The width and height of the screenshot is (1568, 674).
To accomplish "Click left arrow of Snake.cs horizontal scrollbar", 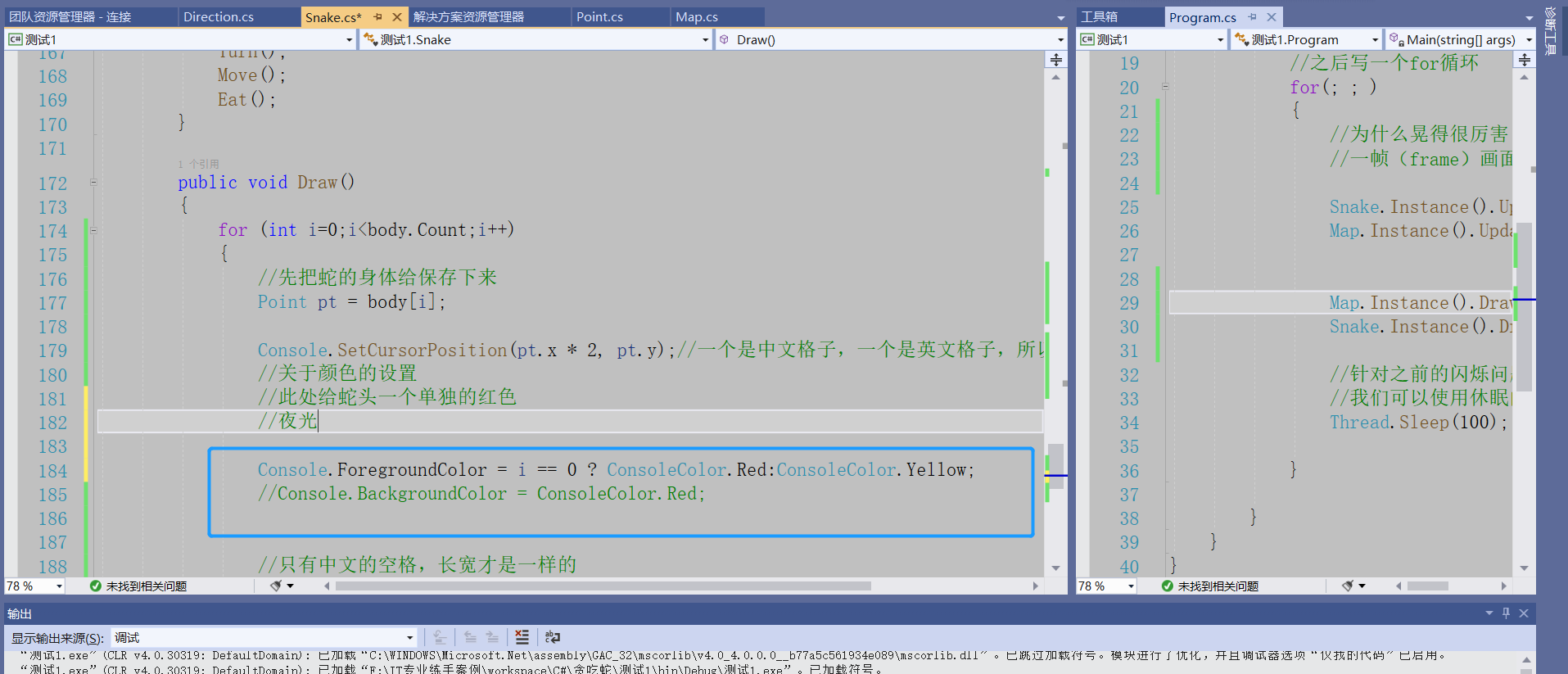I will tap(328, 586).
